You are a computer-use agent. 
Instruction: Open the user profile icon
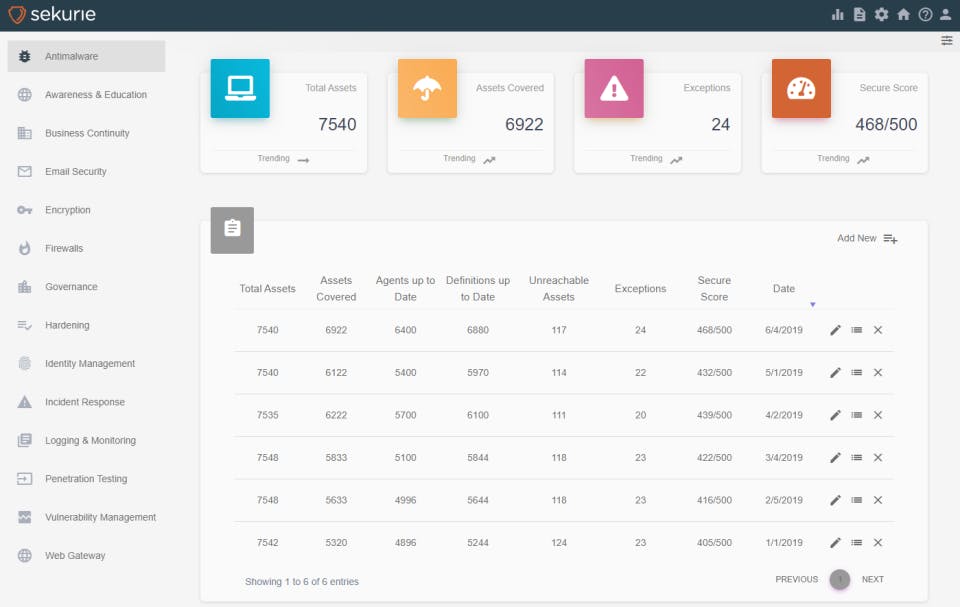tap(945, 15)
